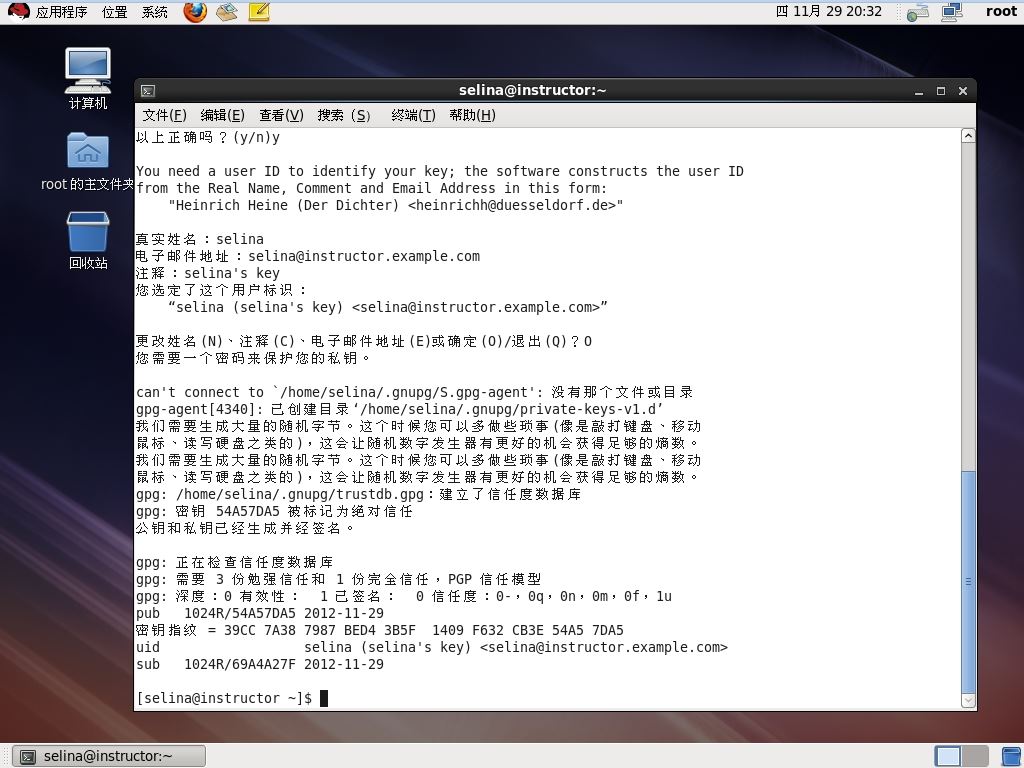This screenshot has width=1024, height=768.
Task: Click the gpg-agent[4340] message line
Action: pyautogui.click(x=400, y=409)
